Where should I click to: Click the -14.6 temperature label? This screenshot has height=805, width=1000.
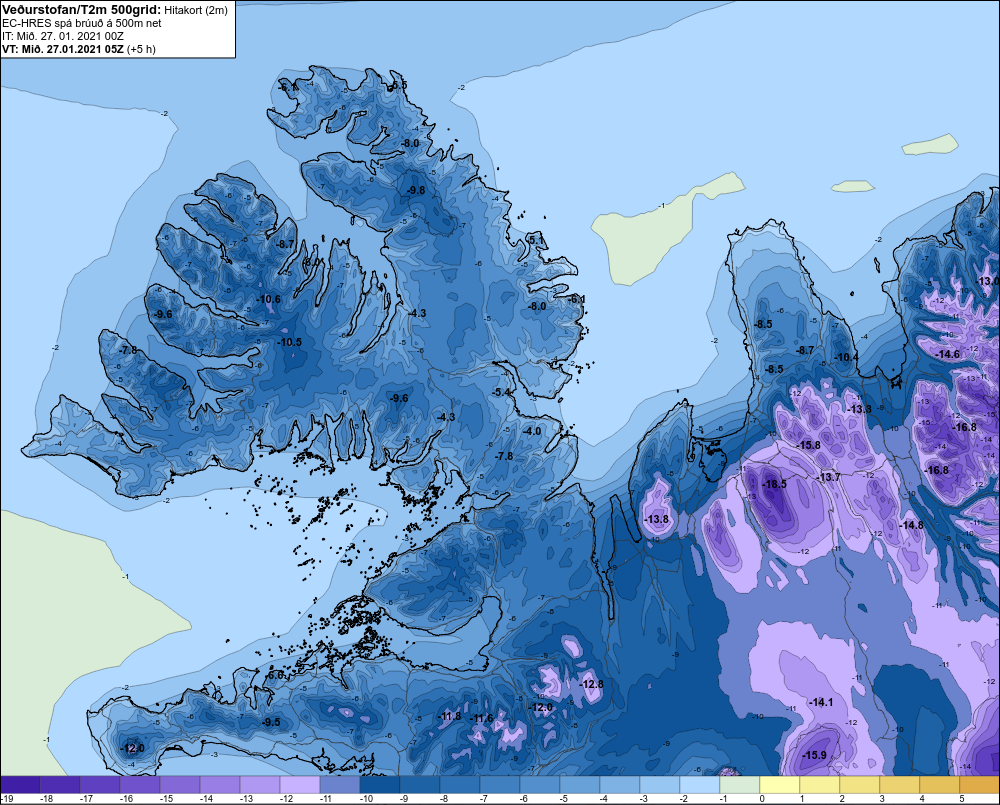[x=948, y=354]
